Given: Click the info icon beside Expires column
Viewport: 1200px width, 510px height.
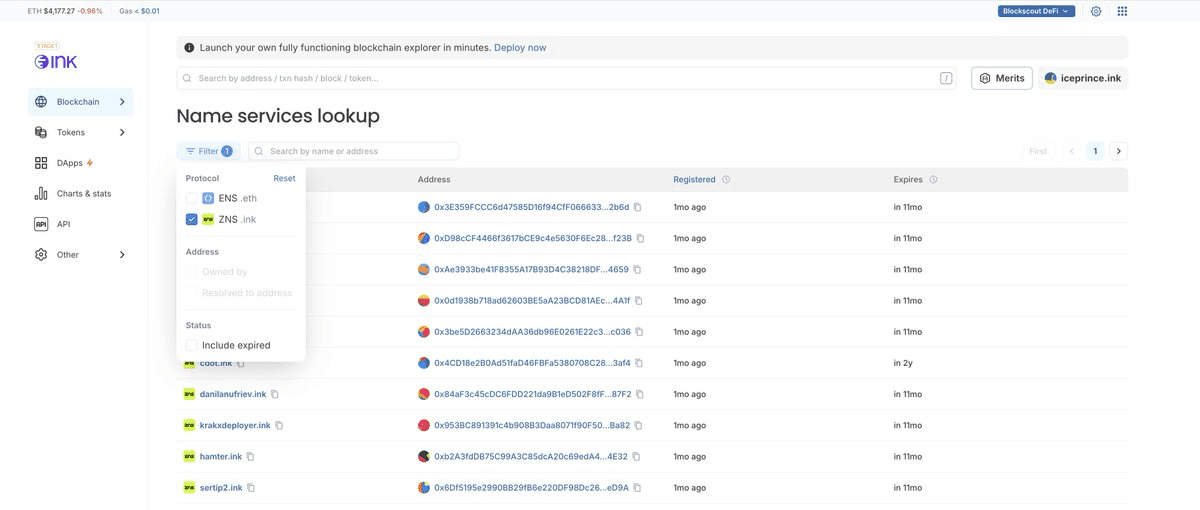Looking at the screenshot, I should [933, 180].
